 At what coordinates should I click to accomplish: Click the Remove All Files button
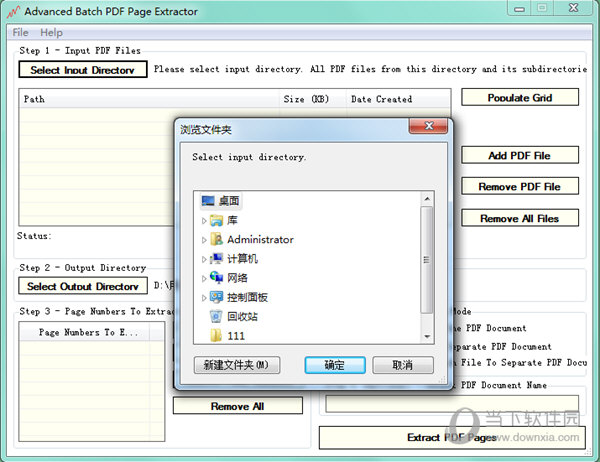(x=520, y=218)
